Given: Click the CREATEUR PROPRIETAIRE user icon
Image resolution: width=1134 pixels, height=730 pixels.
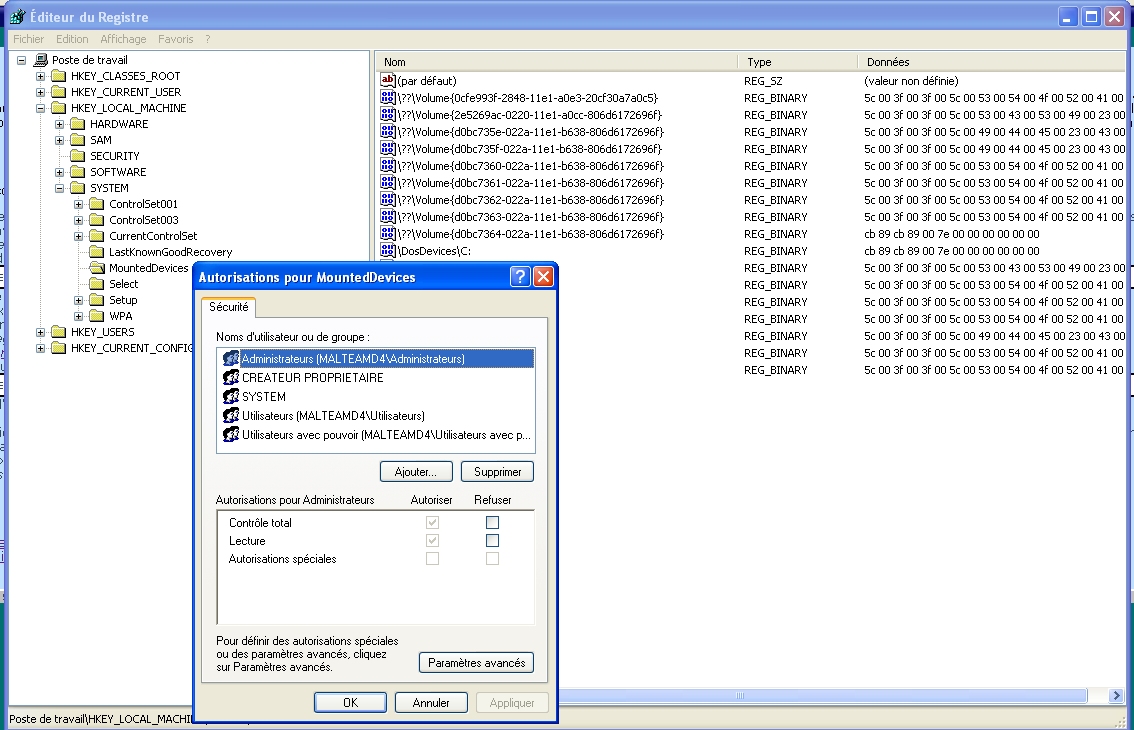Looking at the screenshot, I should coord(231,378).
